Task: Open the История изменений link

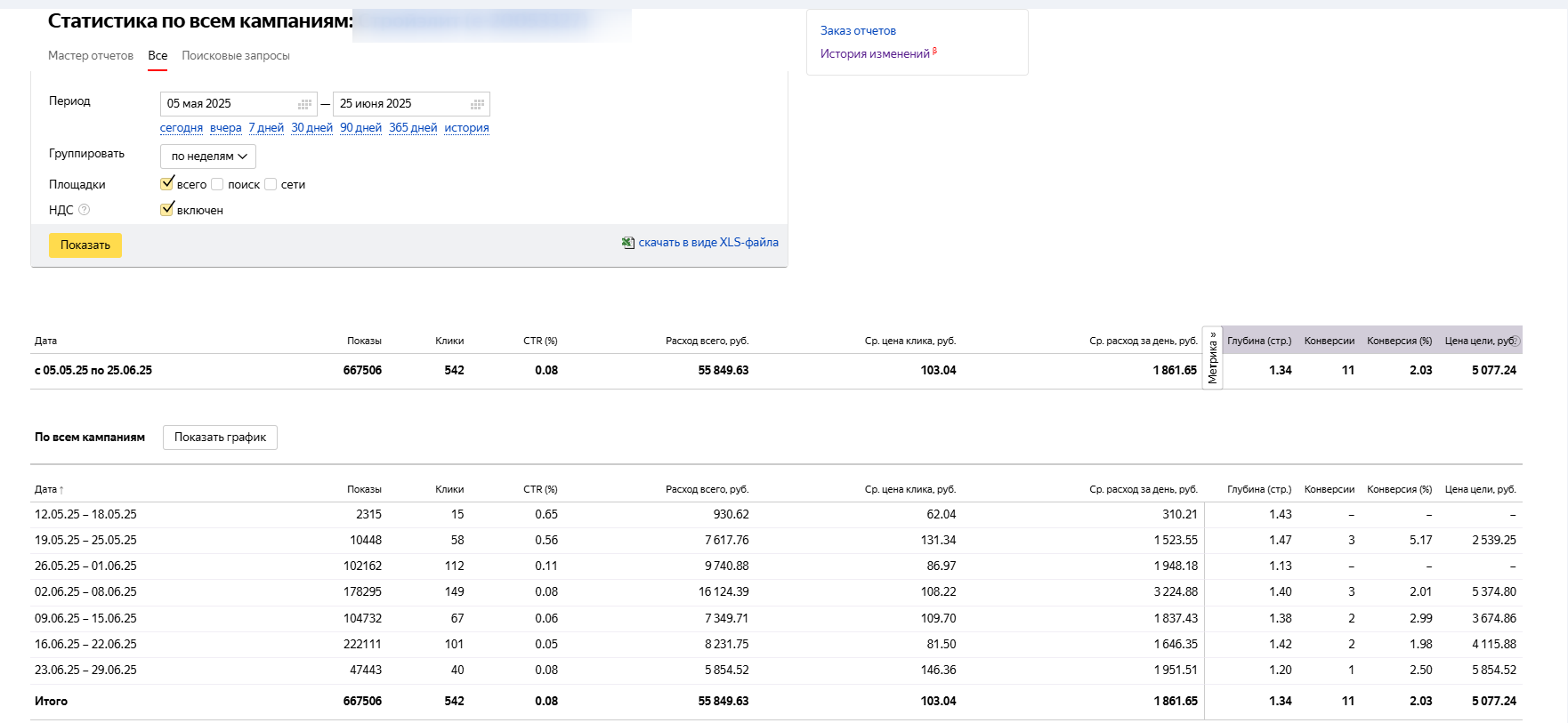Action: point(875,53)
